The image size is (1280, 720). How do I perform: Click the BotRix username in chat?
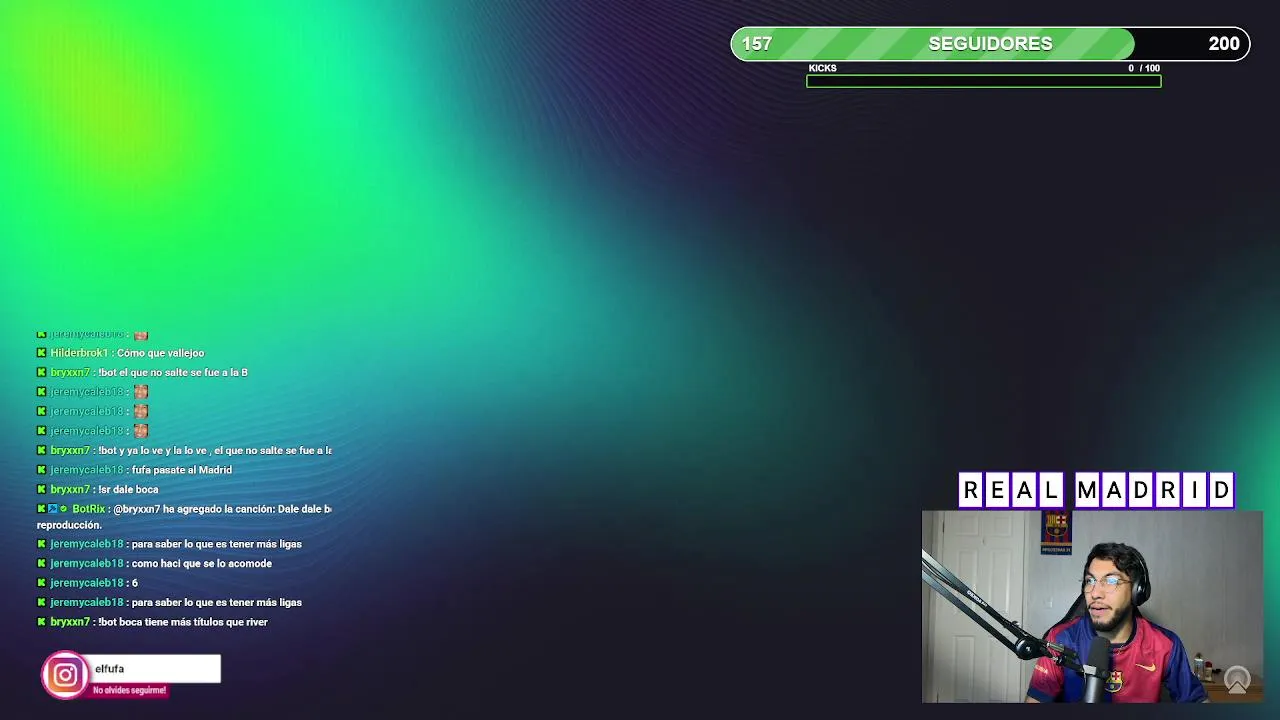pyautogui.click(x=89, y=509)
